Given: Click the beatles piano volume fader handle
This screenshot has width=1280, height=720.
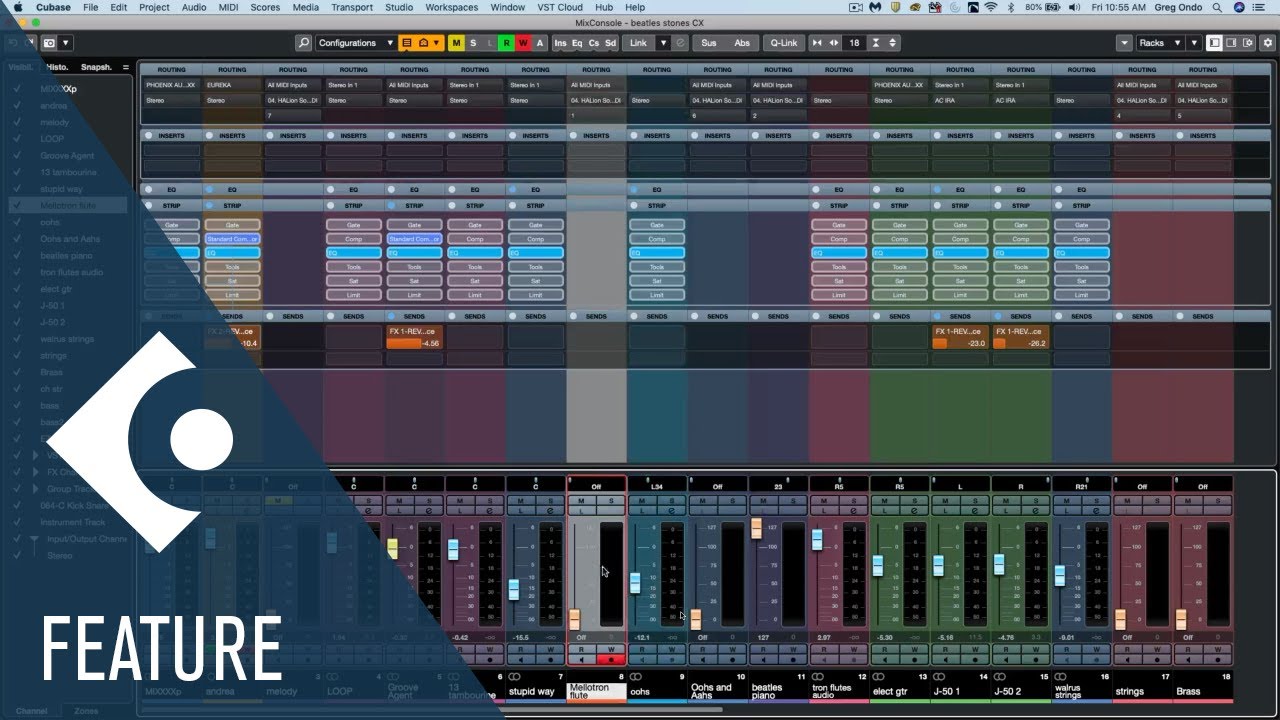Looking at the screenshot, I should [x=756, y=528].
